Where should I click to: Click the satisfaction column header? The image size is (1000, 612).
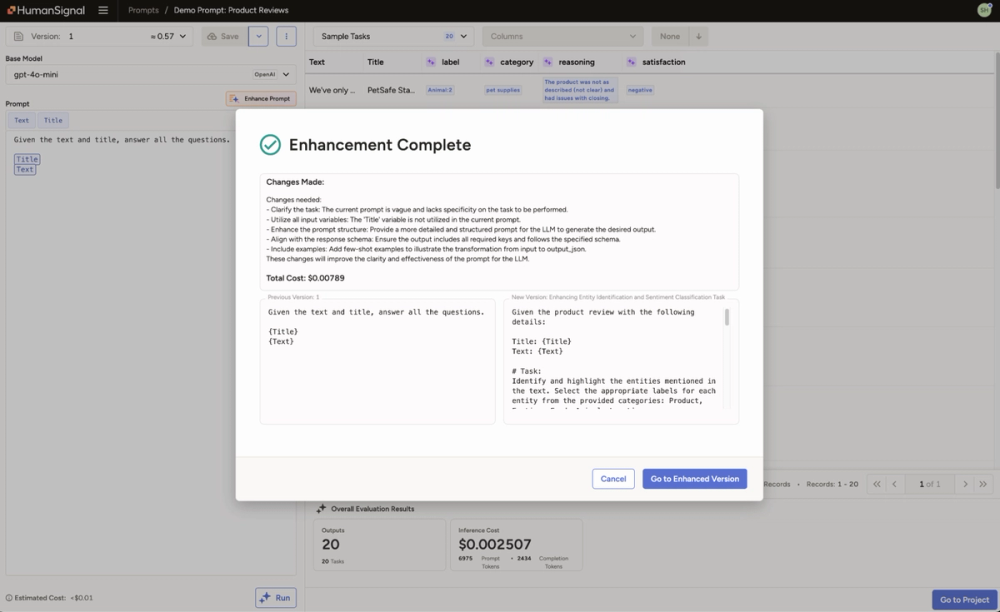pyautogui.click(x=663, y=62)
